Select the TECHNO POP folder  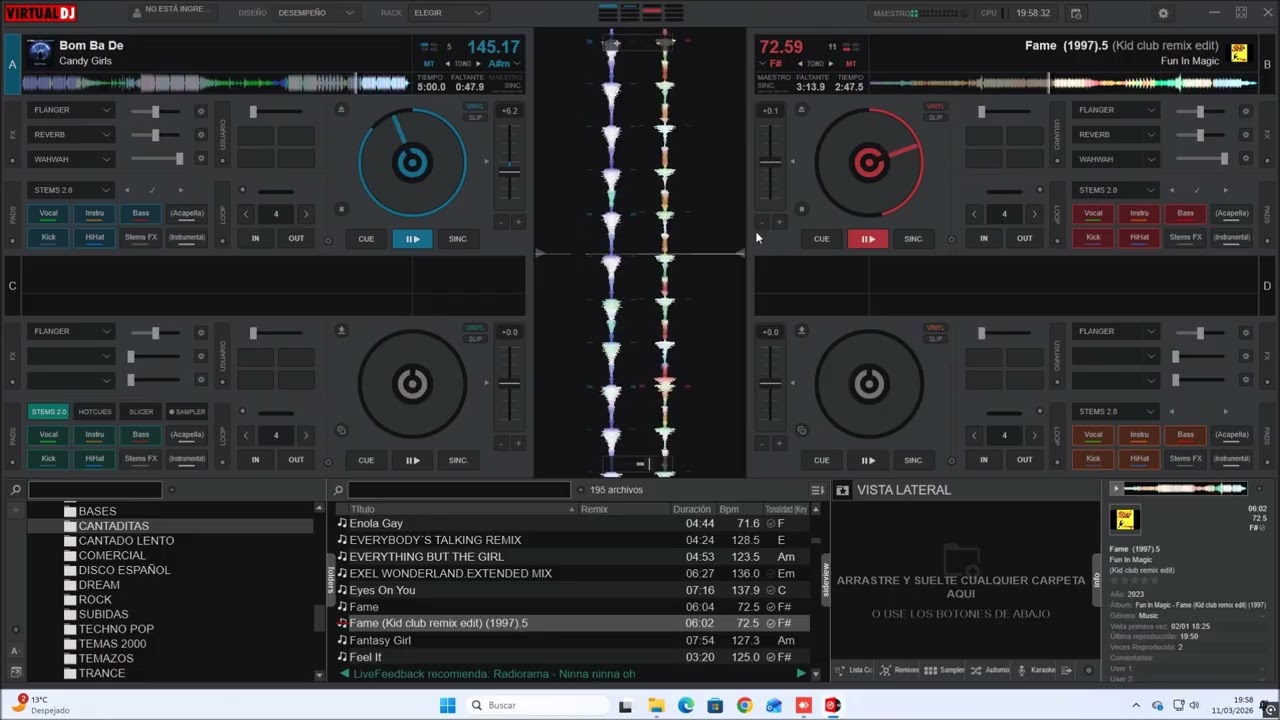click(116, 629)
